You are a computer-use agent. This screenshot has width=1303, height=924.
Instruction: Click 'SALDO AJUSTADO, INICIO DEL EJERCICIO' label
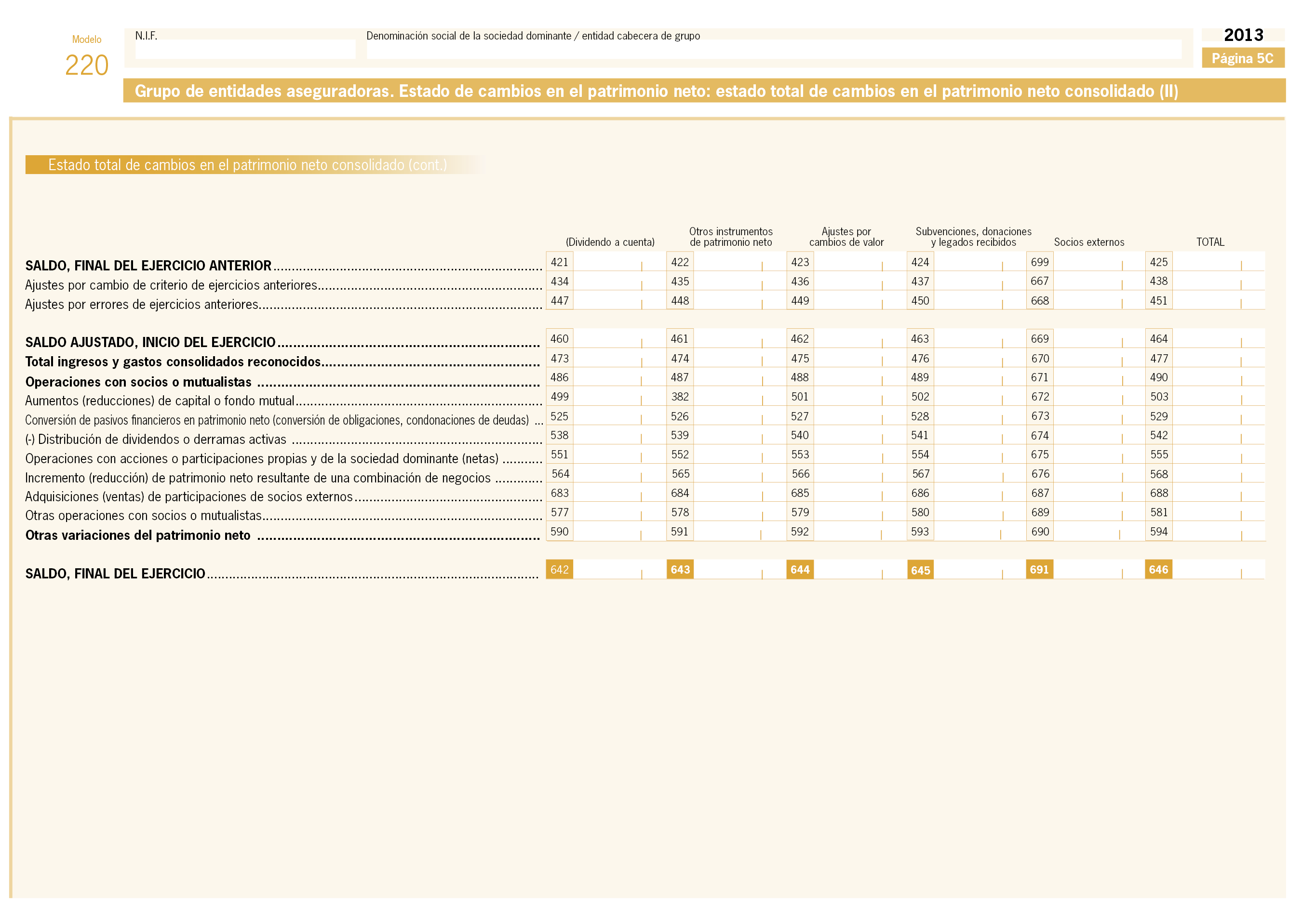point(150,342)
